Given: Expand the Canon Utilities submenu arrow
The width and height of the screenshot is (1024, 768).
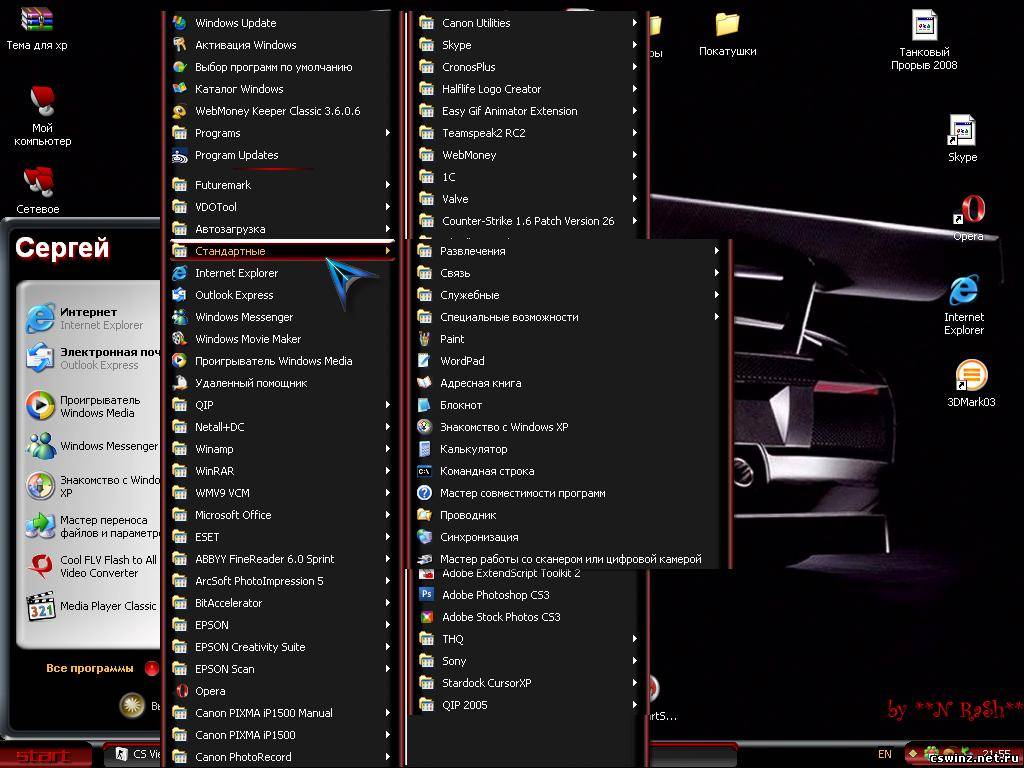Looking at the screenshot, I should pyautogui.click(x=634, y=23).
